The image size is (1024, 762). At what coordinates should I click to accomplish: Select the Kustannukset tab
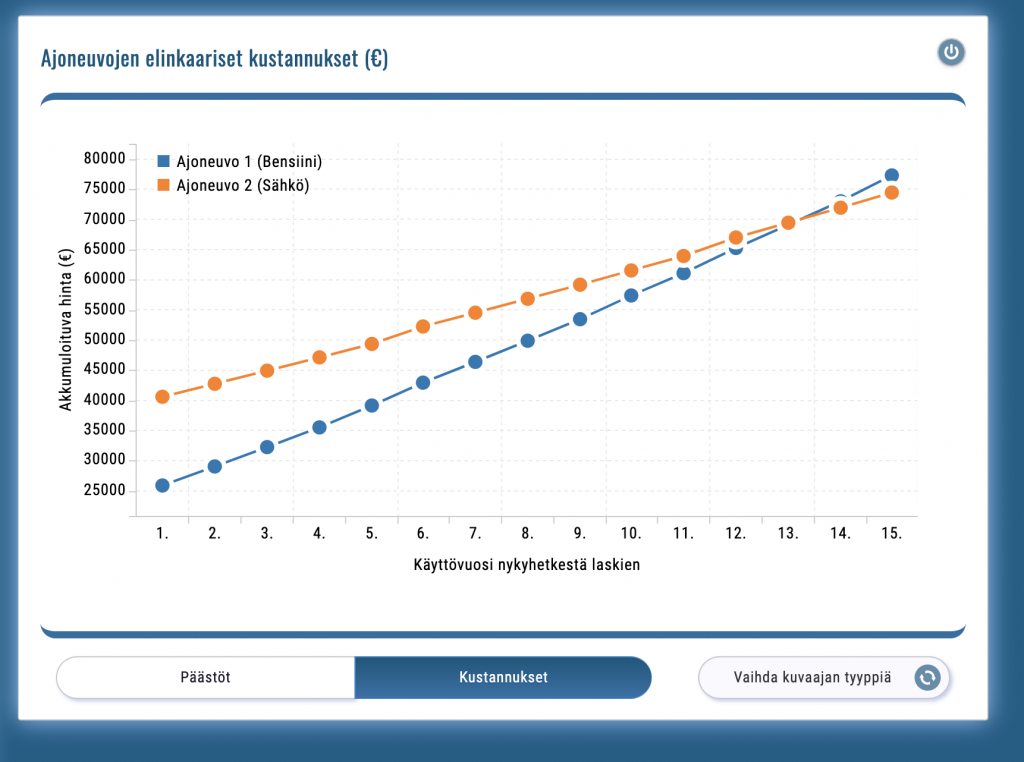pyautogui.click(x=503, y=677)
